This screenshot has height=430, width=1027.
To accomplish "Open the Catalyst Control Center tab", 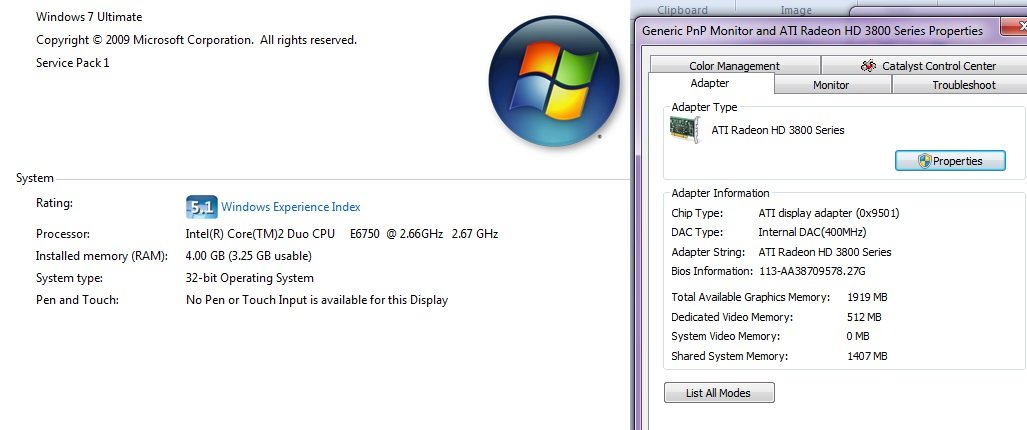I will (928, 66).
